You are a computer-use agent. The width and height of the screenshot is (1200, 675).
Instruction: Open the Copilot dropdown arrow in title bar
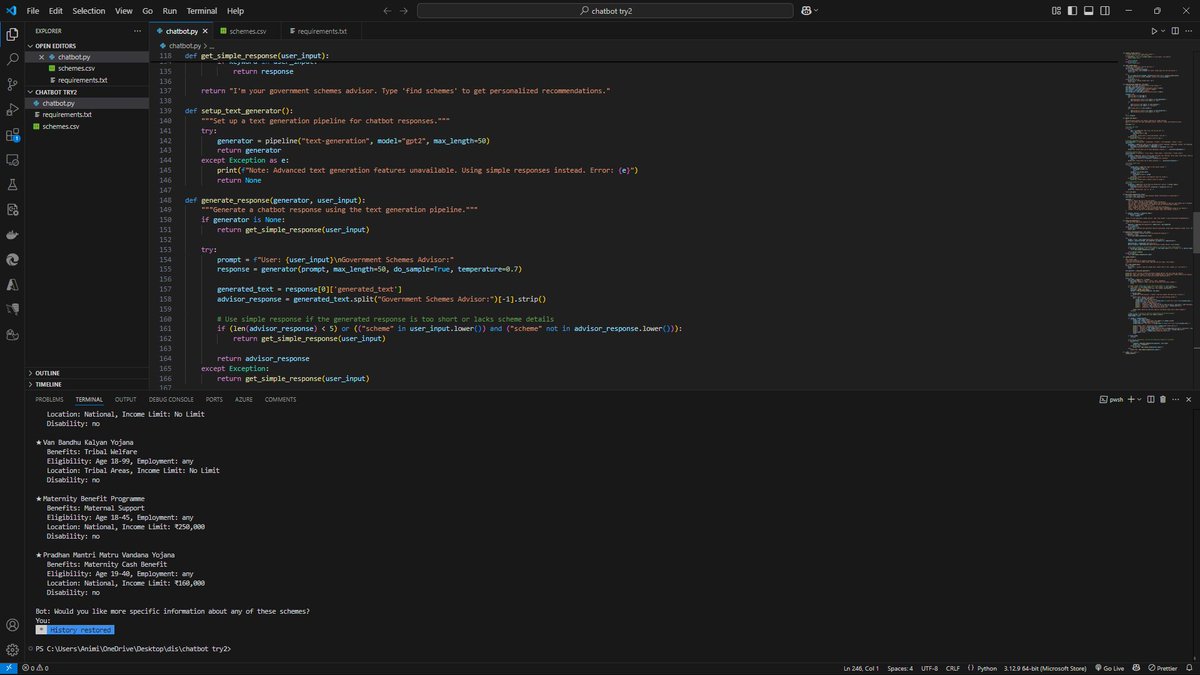click(x=816, y=10)
